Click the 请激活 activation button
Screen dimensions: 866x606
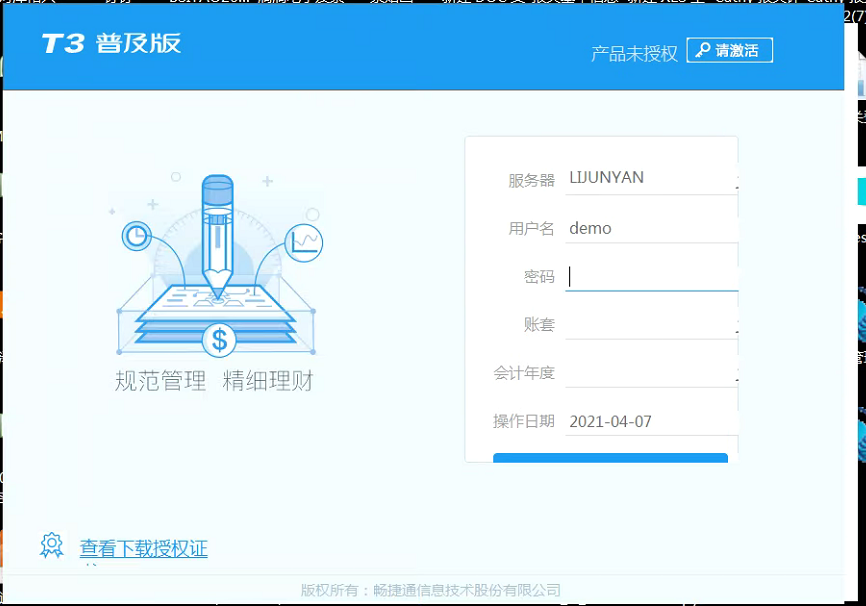click(729, 50)
